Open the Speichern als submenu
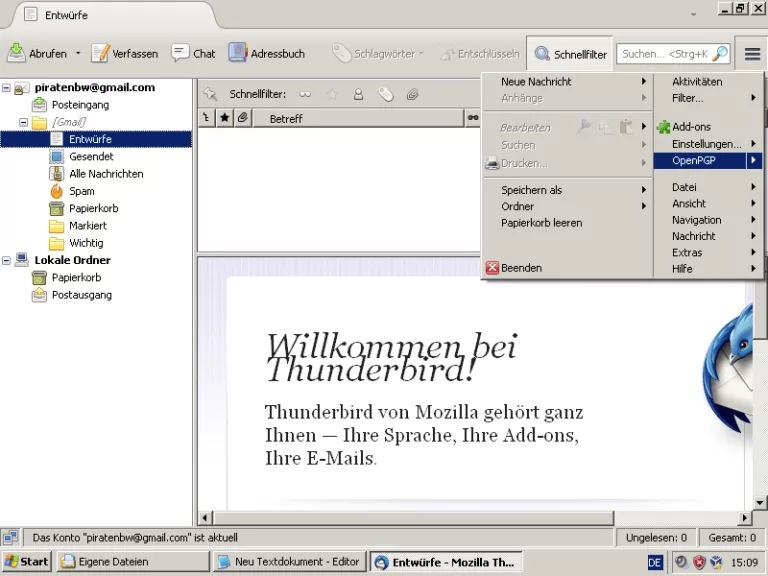The height and width of the screenshot is (576, 768). (567, 190)
